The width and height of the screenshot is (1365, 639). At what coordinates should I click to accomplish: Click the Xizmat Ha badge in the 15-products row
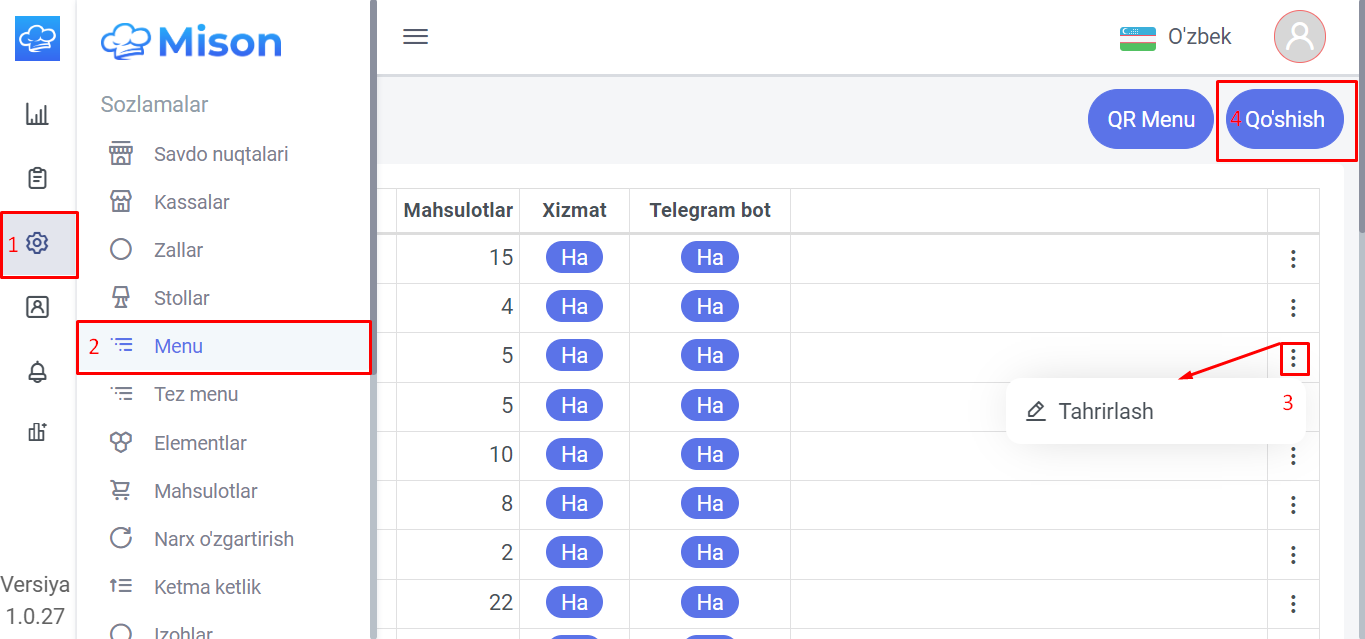point(574,258)
